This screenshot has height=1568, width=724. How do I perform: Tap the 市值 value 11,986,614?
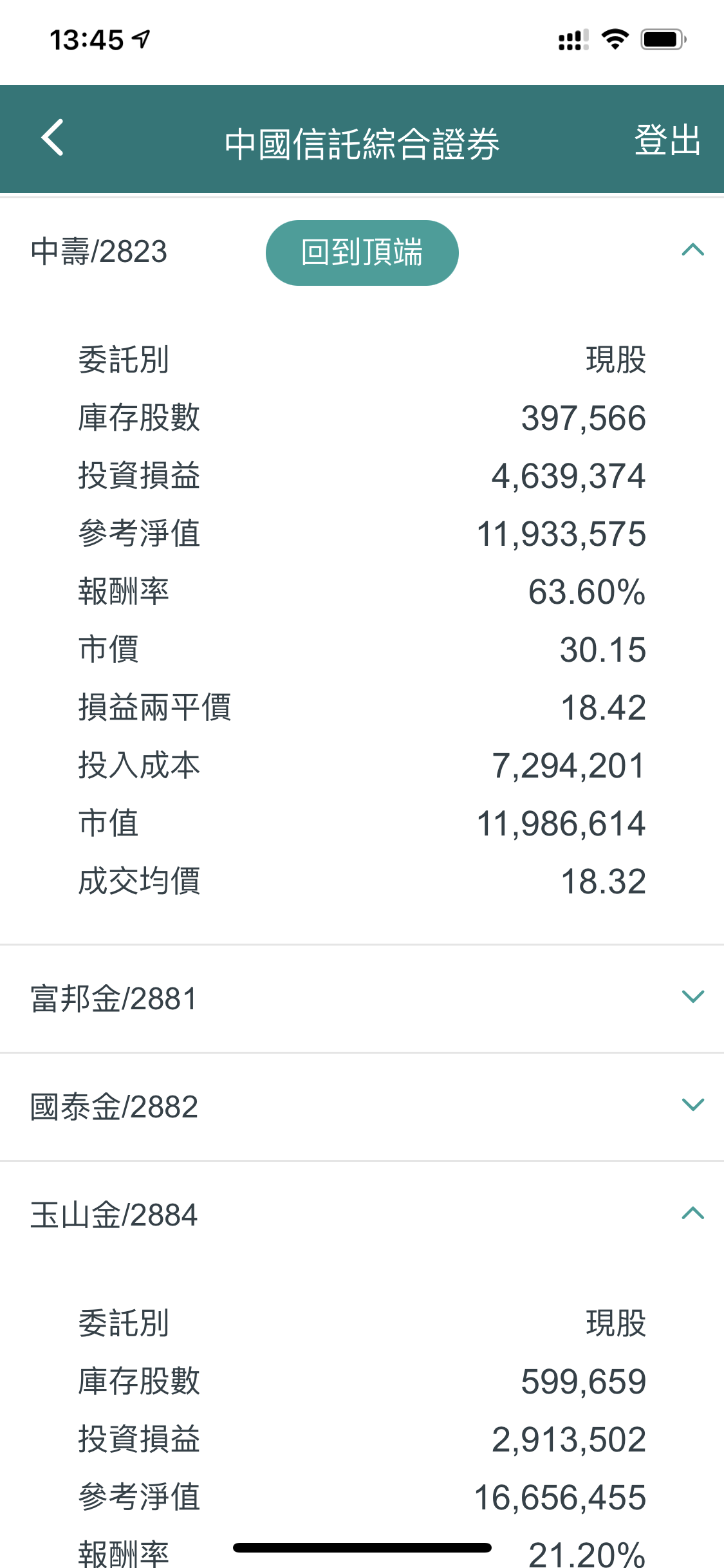point(561,824)
